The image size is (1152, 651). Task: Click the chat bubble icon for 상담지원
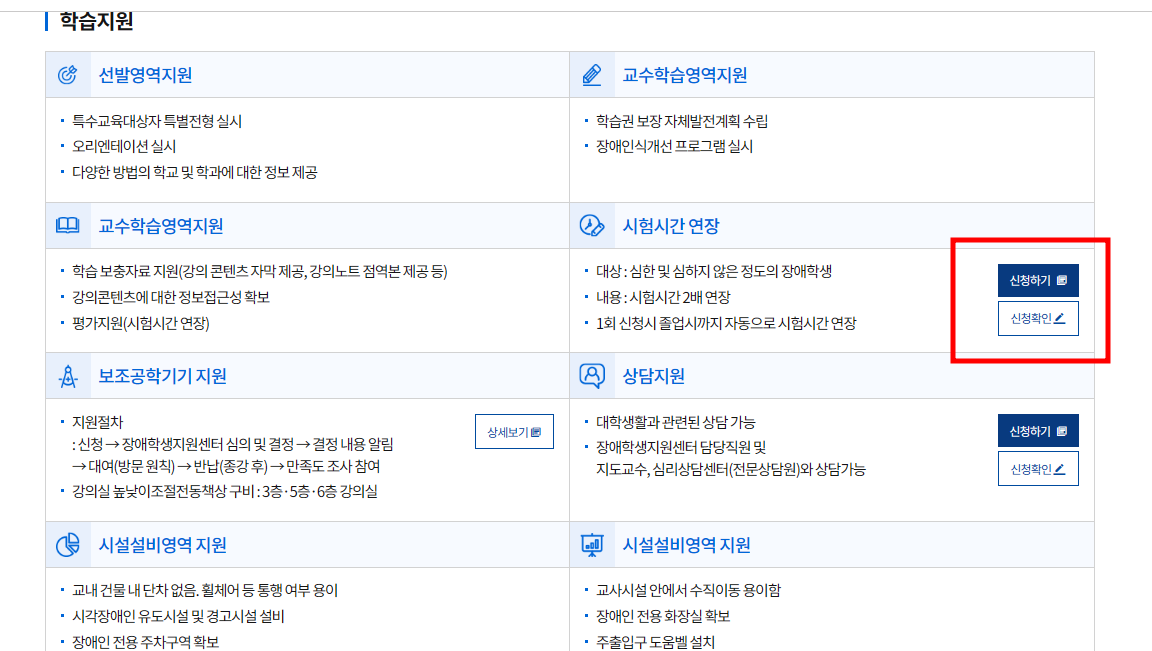(591, 377)
